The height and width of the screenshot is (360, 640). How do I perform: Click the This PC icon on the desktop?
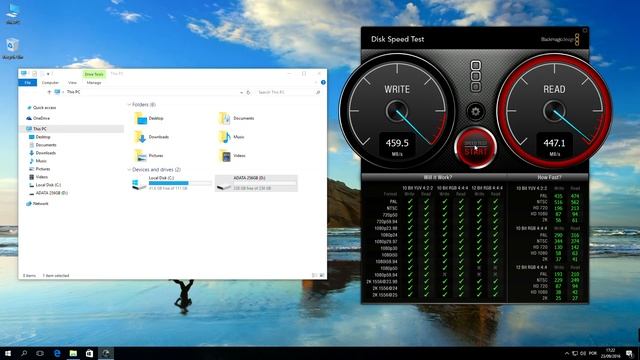coord(13,14)
